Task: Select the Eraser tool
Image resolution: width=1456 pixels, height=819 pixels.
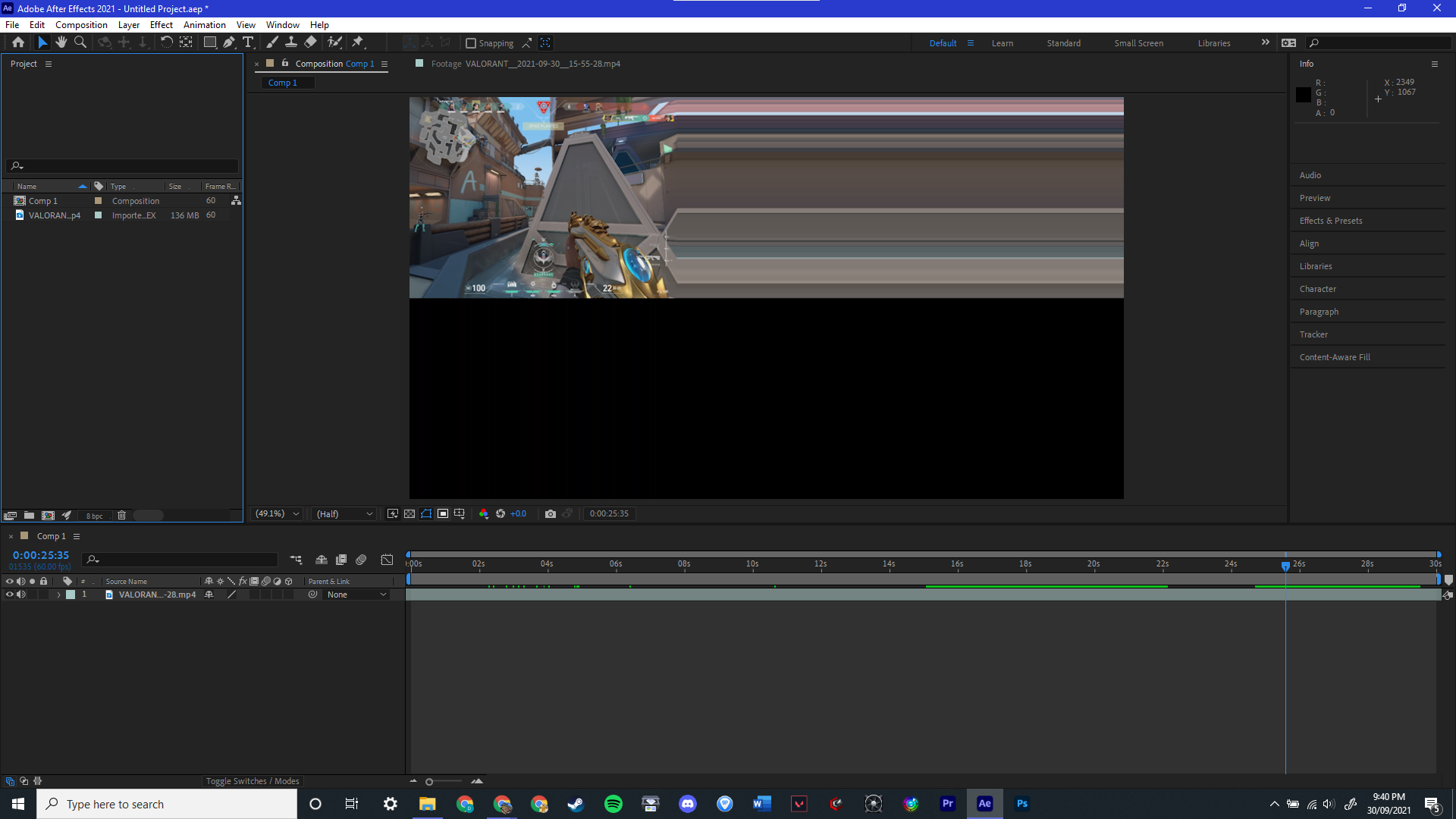Action: coord(311,42)
